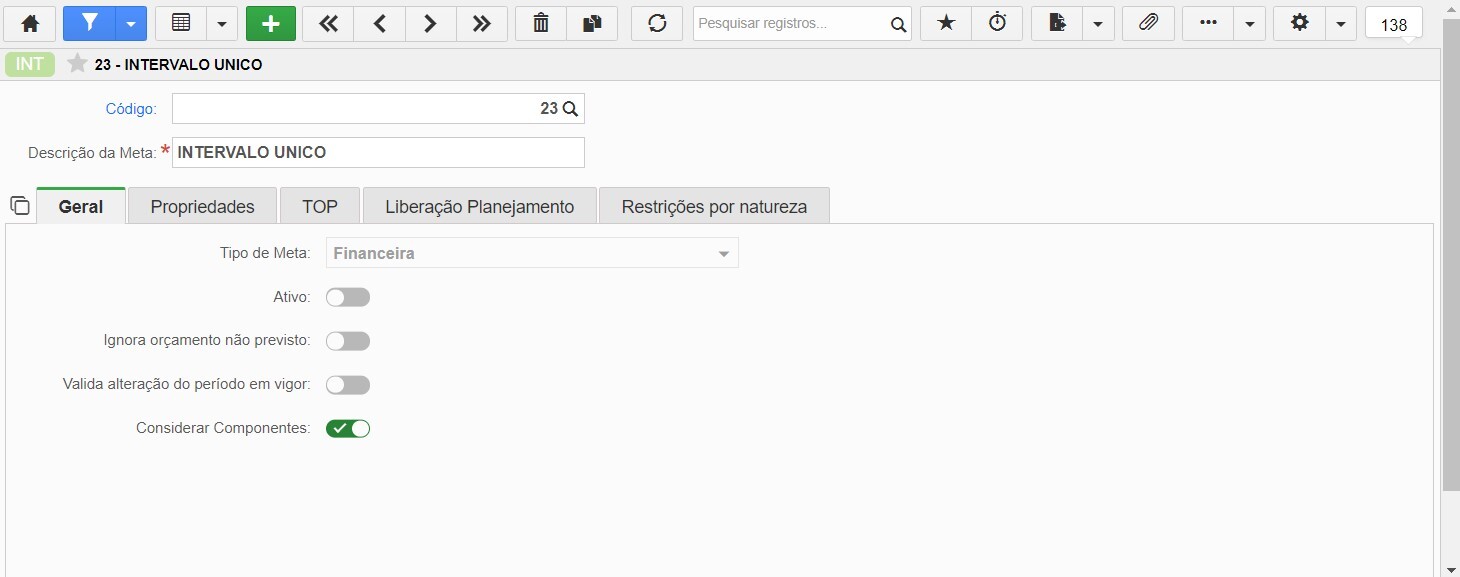Expand export options dropdown arrow
This screenshot has height=577, width=1460.
click(1098, 23)
